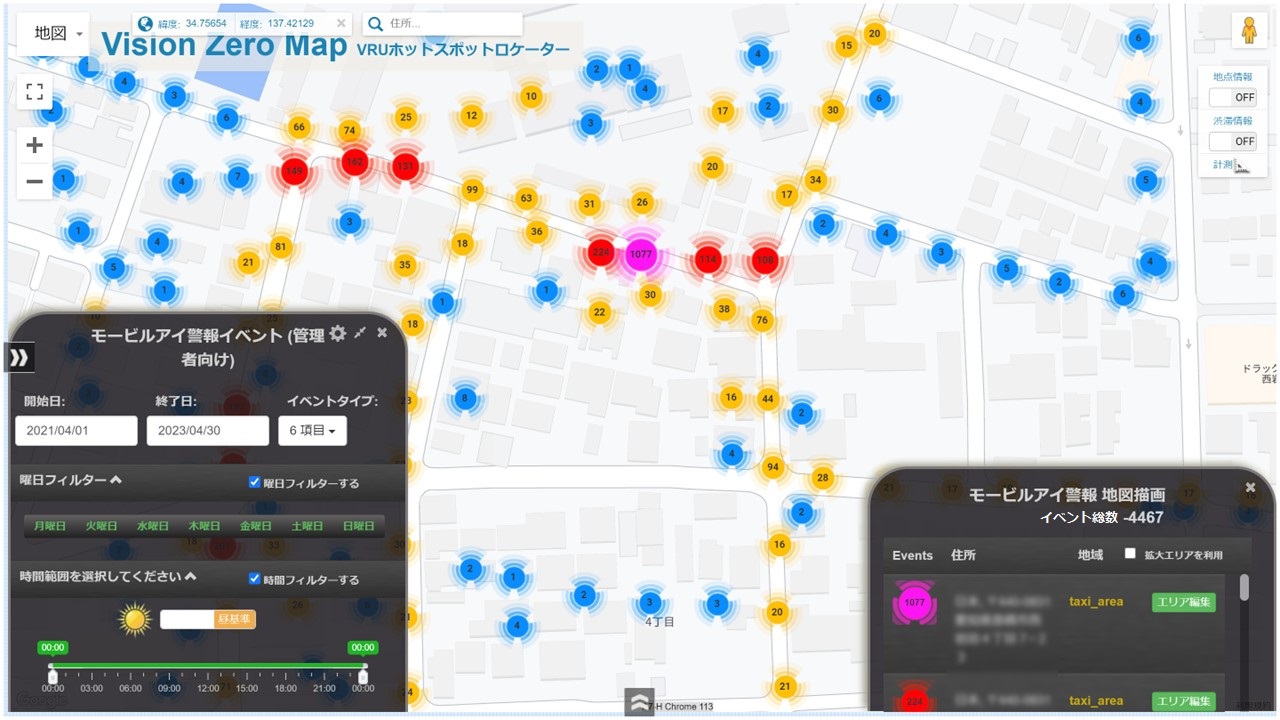
Task: Uncheck 時間フィルターする checkbox
Action: coord(254,578)
